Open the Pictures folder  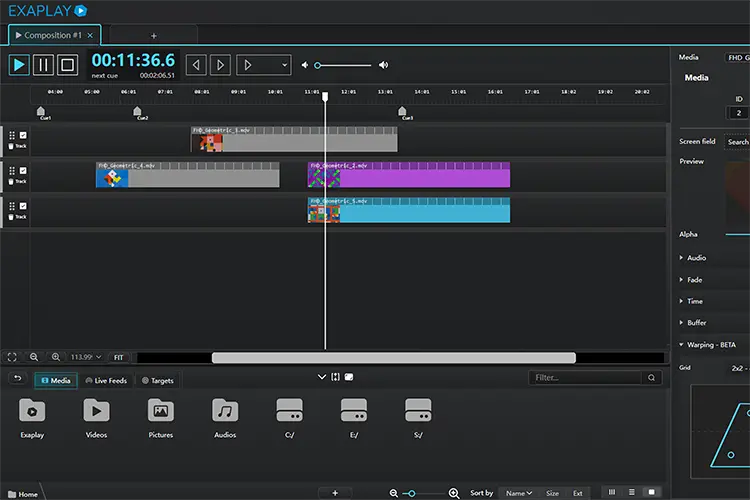(x=161, y=417)
